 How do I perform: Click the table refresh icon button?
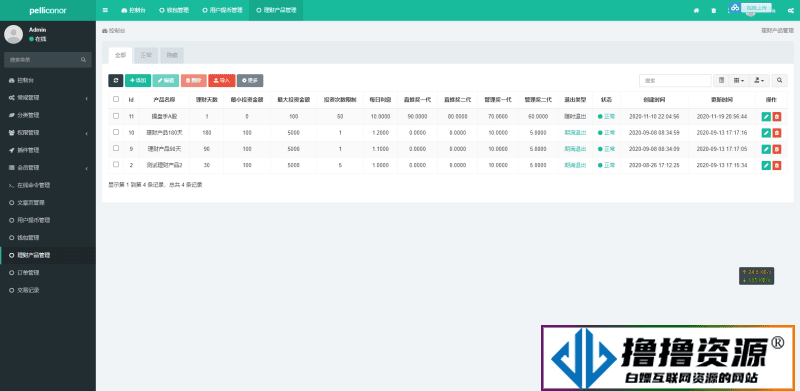click(x=116, y=80)
